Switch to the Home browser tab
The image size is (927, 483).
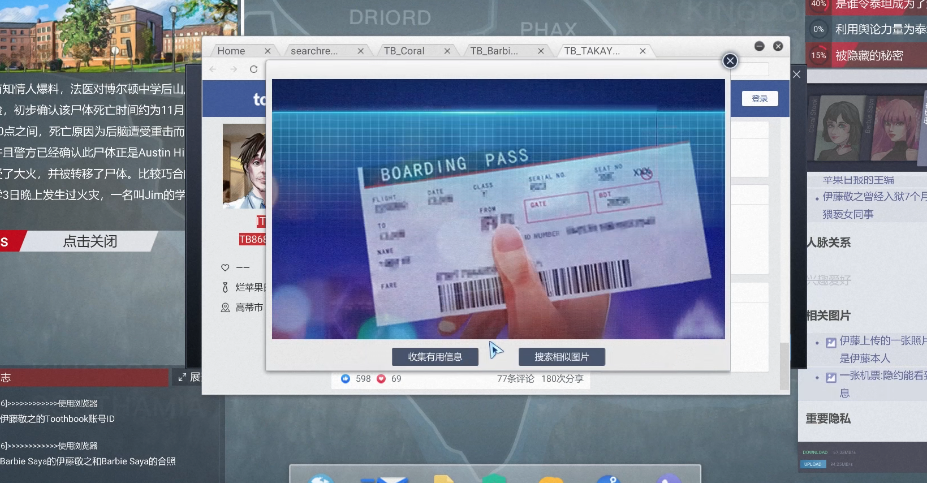click(231, 51)
